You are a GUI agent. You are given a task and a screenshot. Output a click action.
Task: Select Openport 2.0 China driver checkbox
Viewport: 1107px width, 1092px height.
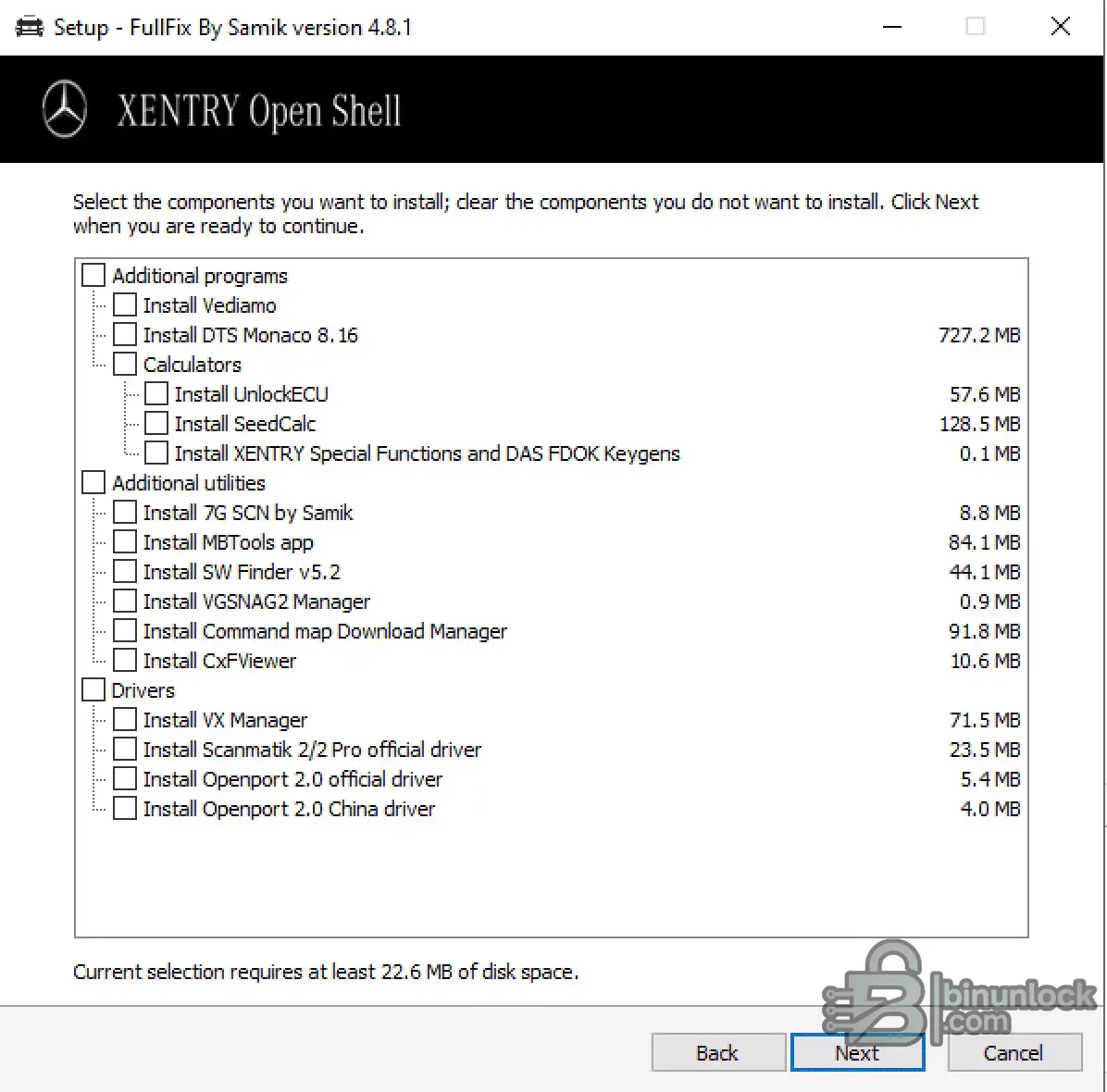click(x=125, y=809)
